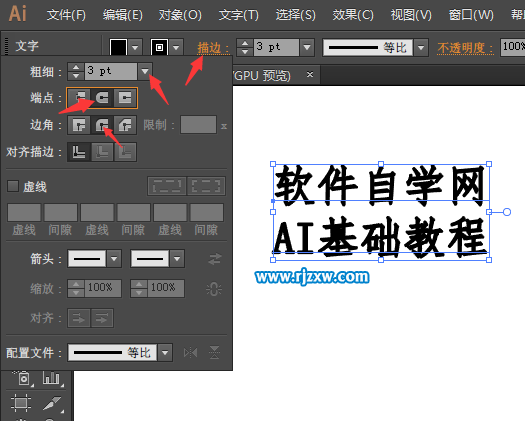Click the 粗细 weight stepper arrows in the panel
Screen dimensions: 525x421
click(x=76, y=71)
